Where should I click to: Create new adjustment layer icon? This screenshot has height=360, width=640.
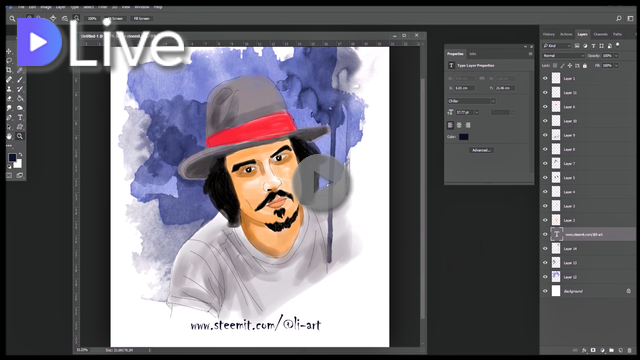602,350
